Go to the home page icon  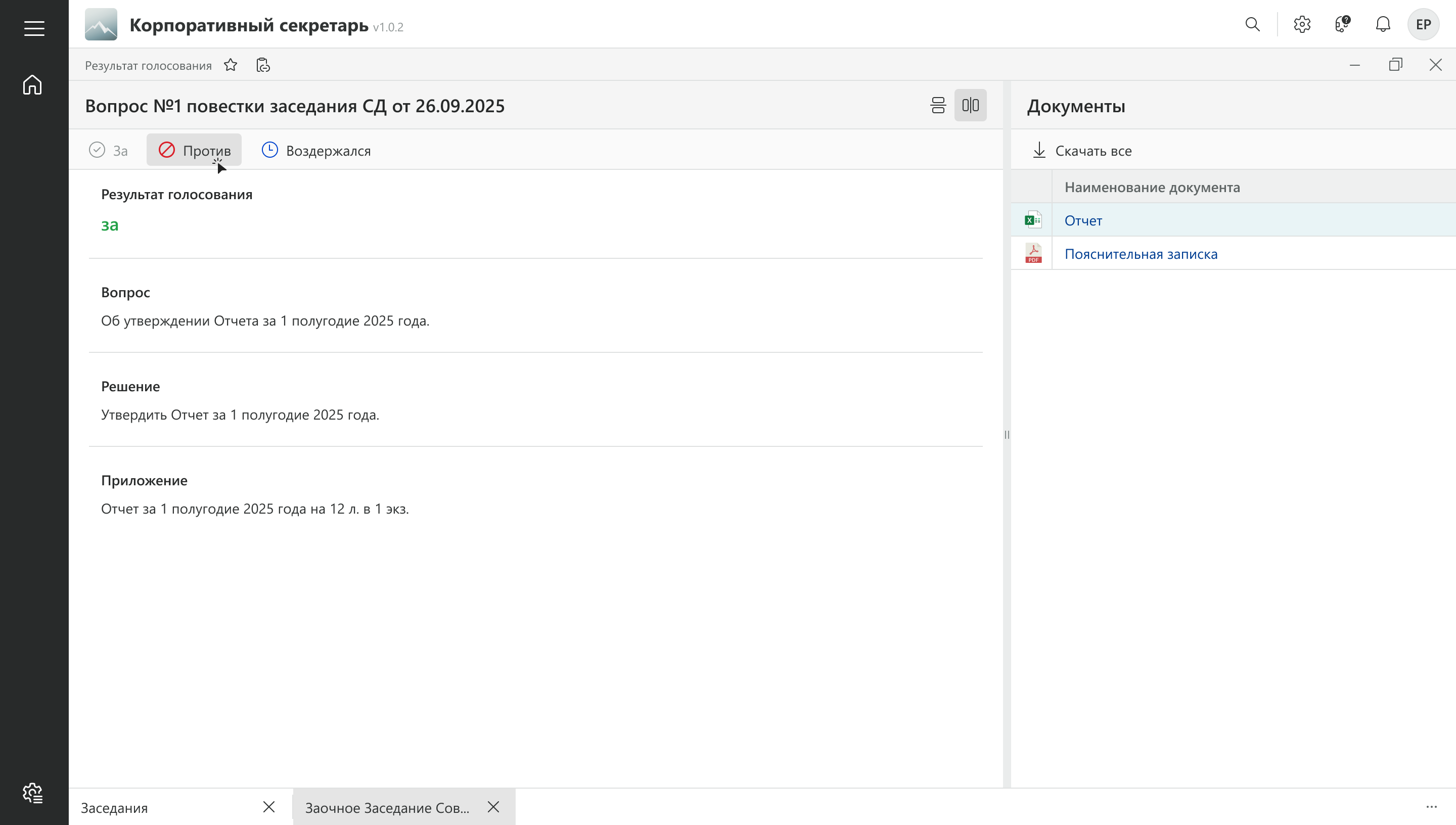(32, 85)
